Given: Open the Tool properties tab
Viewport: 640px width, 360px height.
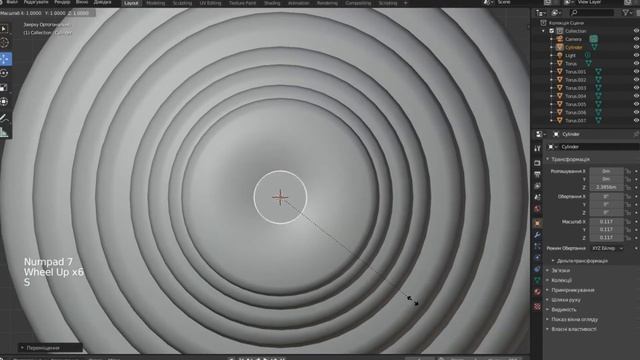Looking at the screenshot, I should [537, 149].
